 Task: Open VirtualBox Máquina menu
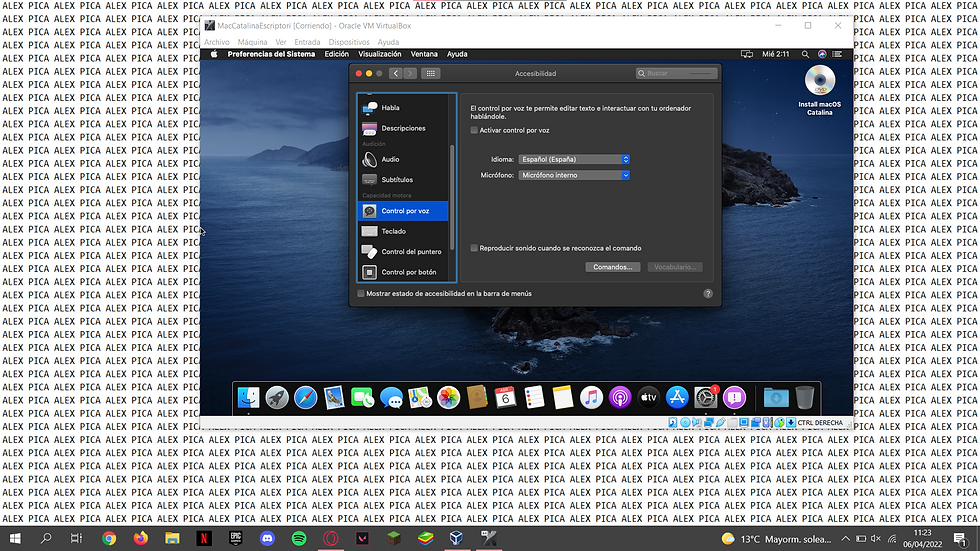click(252, 42)
